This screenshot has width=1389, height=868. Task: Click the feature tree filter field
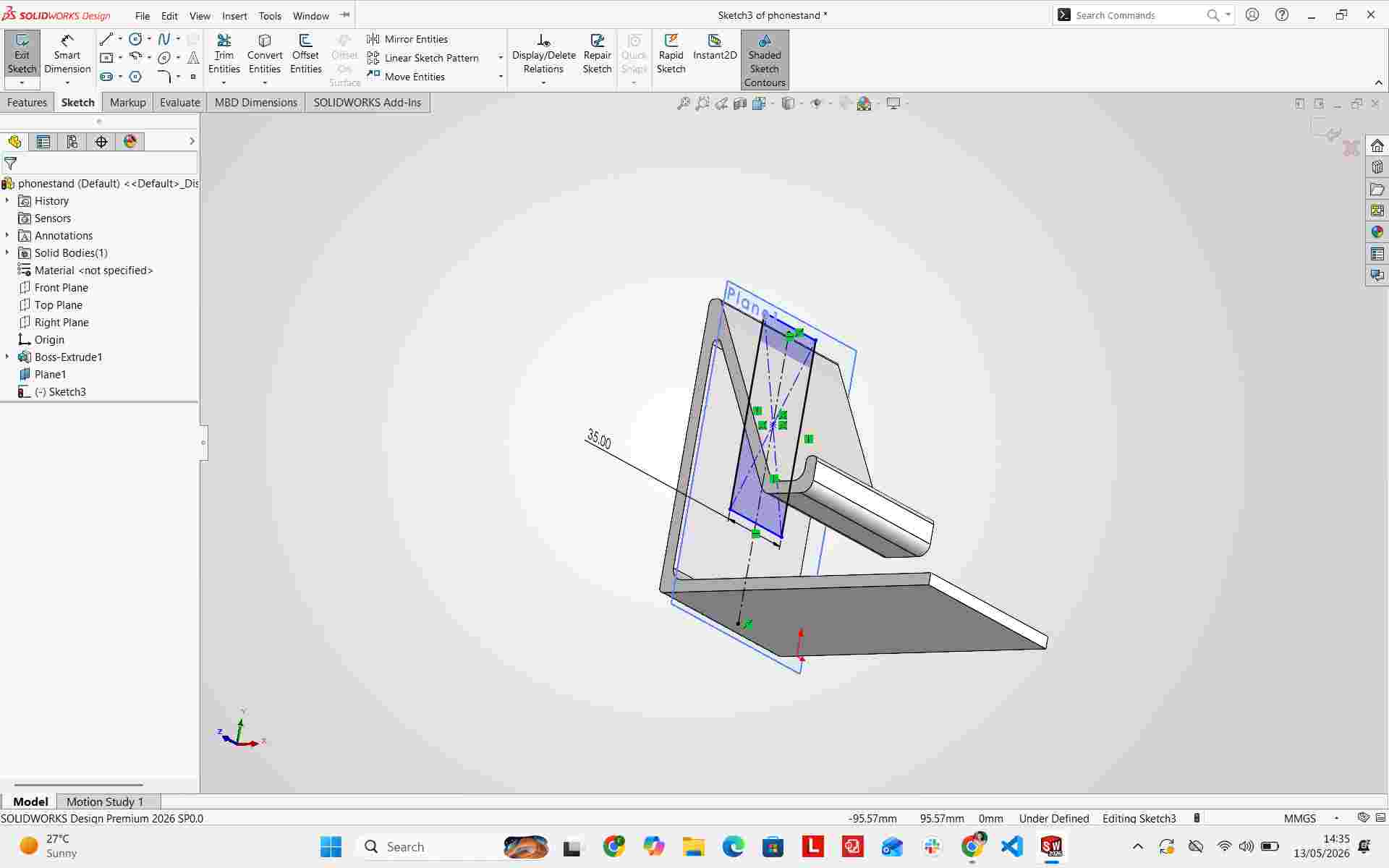[100, 163]
